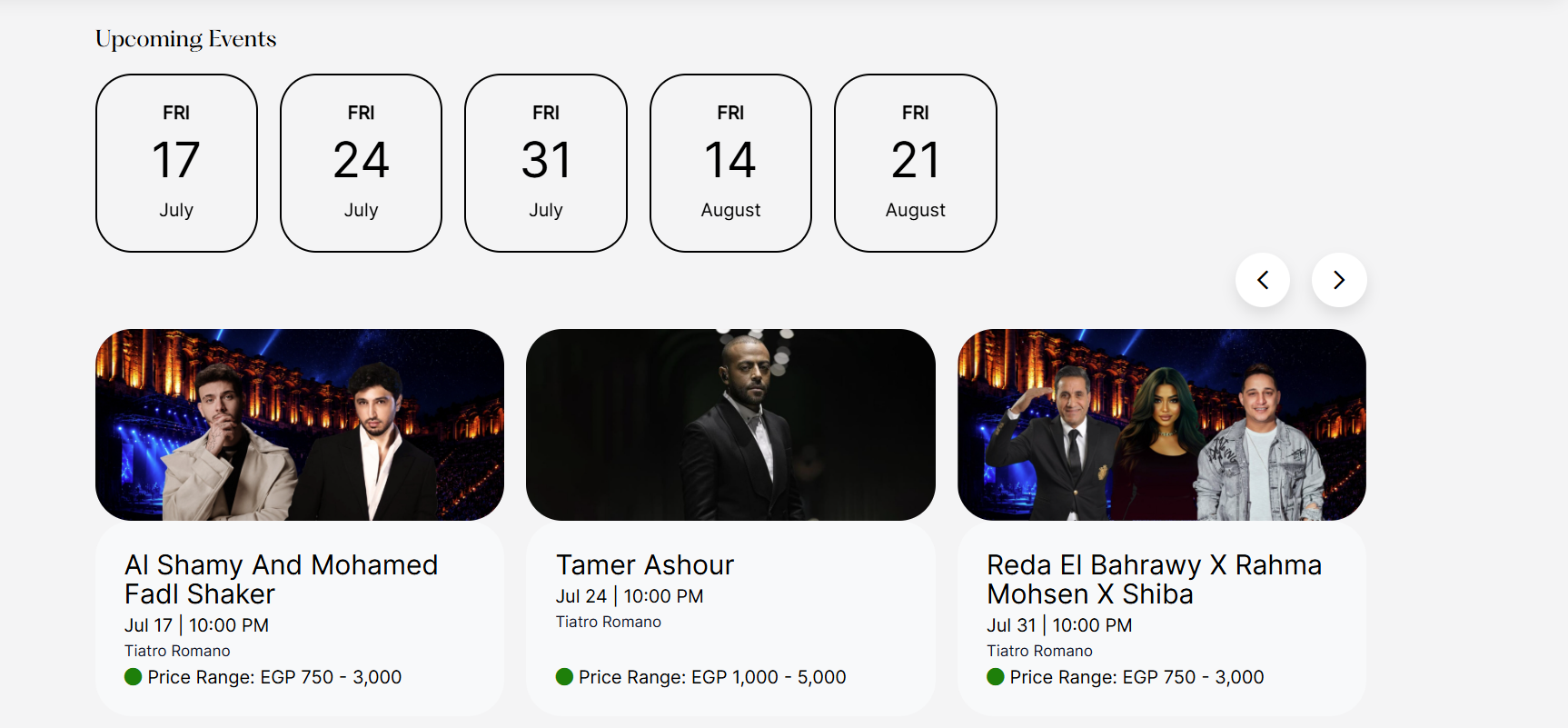Image resolution: width=1568 pixels, height=728 pixels.
Task: Open the Tamer Ashour event image
Action: coord(730,424)
